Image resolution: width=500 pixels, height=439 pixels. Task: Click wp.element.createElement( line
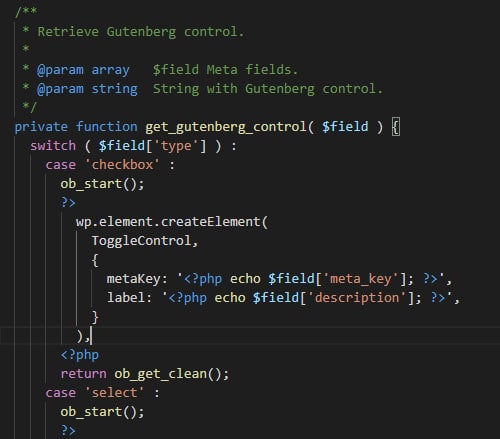172,222
